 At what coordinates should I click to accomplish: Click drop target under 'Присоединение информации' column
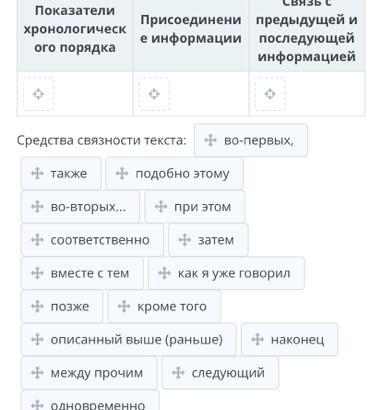(x=154, y=94)
